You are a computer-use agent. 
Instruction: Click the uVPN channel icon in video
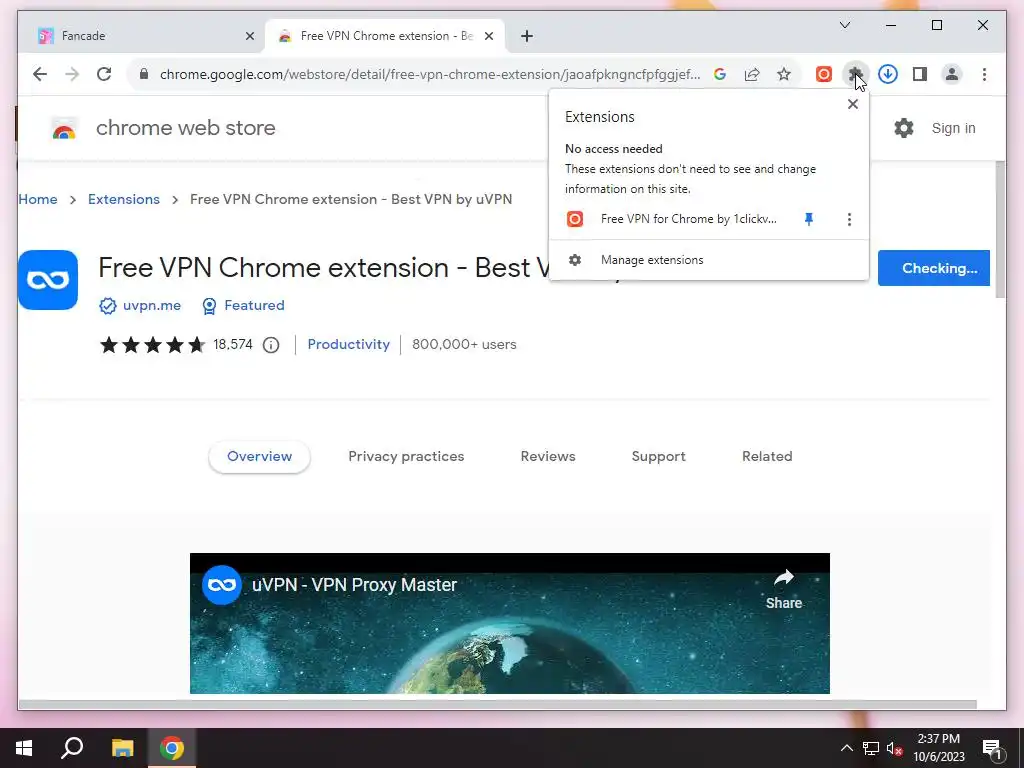click(221, 584)
